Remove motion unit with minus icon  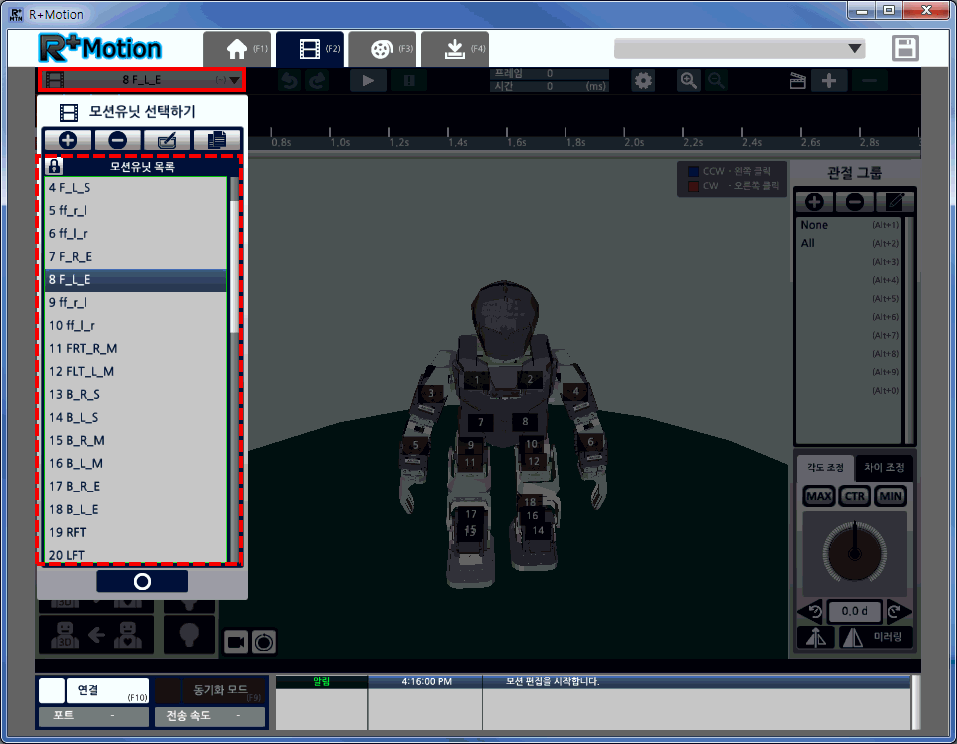point(117,141)
